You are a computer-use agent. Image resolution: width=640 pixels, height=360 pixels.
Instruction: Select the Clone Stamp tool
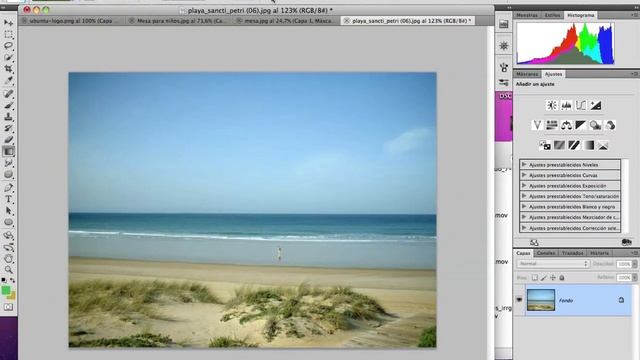tap(9, 117)
